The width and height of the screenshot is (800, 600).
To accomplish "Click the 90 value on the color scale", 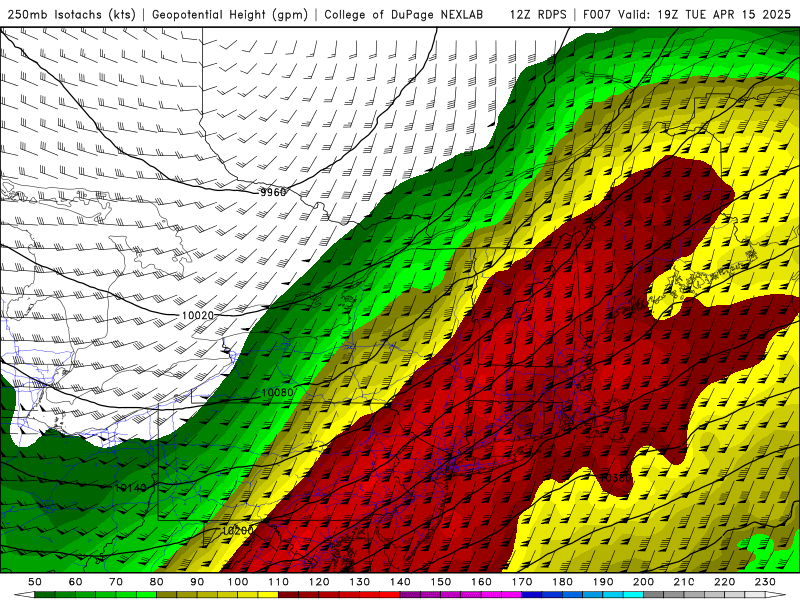I will (197, 582).
